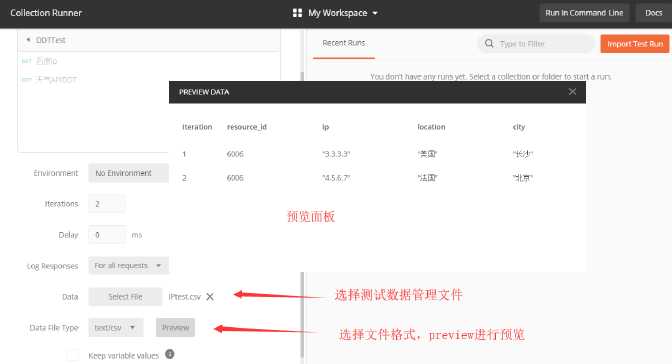
Task: Toggle Keep variable values checkbox
Action: pos(73,355)
